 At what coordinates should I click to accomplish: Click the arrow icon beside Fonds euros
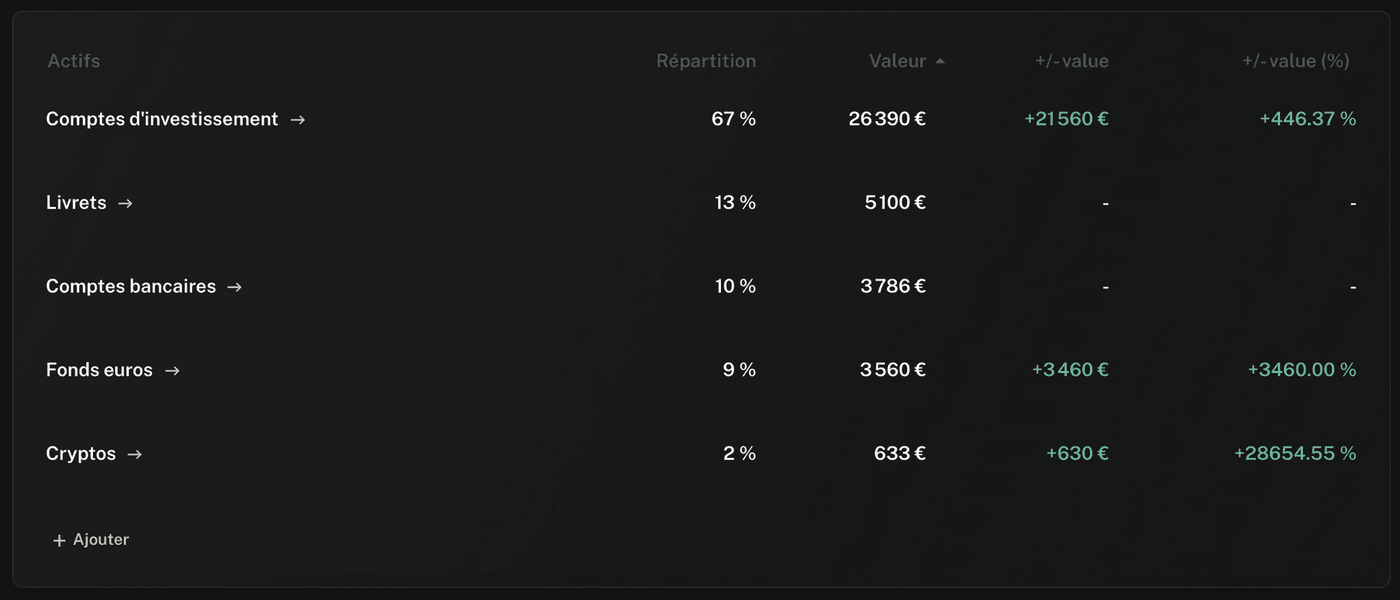[172, 371]
